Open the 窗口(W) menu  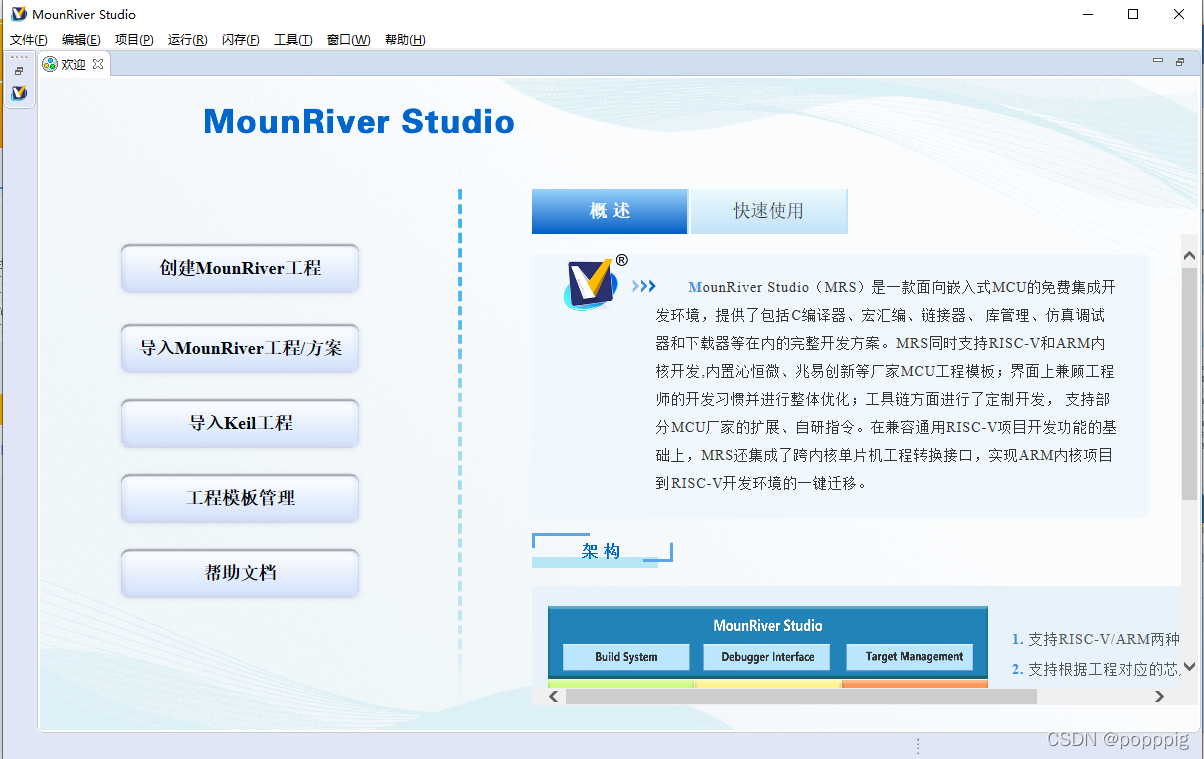point(348,40)
